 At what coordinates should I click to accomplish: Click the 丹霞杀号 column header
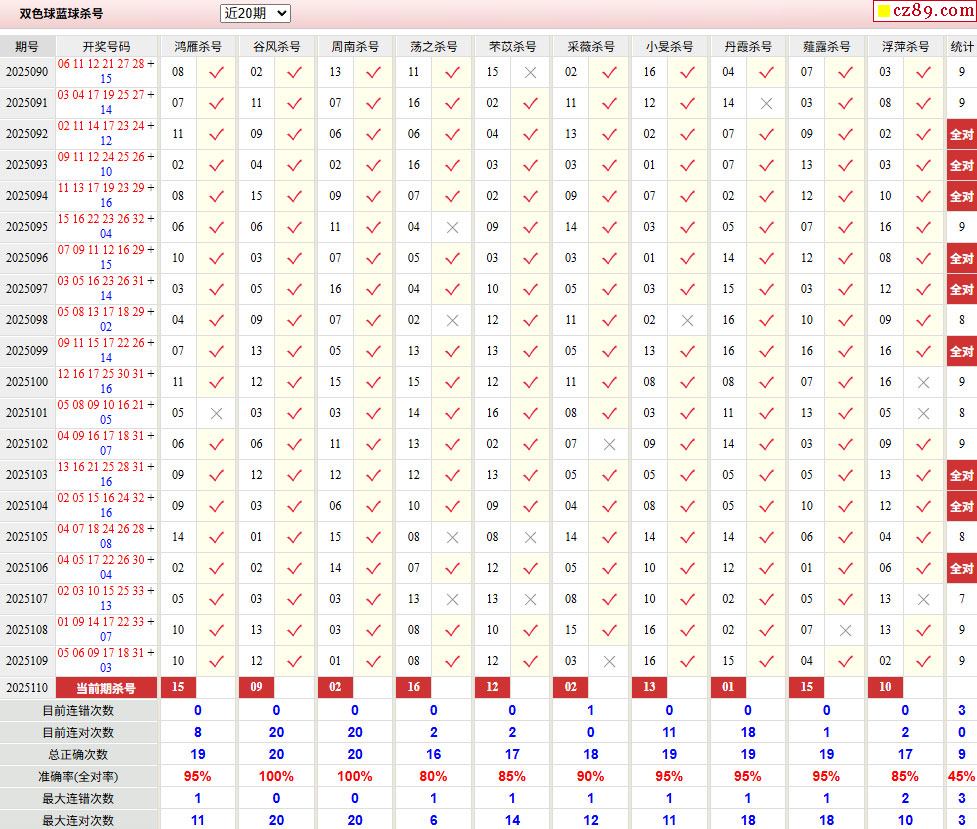click(748, 47)
